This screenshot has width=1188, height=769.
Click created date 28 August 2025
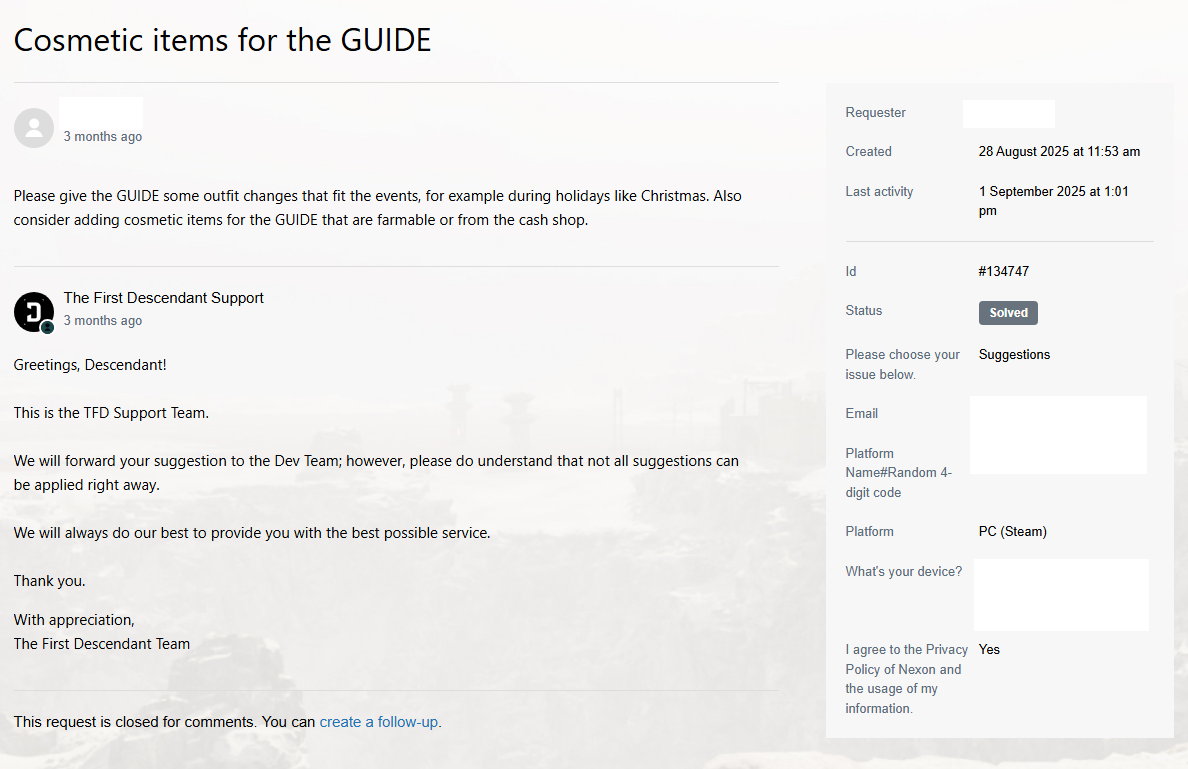coord(1059,152)
